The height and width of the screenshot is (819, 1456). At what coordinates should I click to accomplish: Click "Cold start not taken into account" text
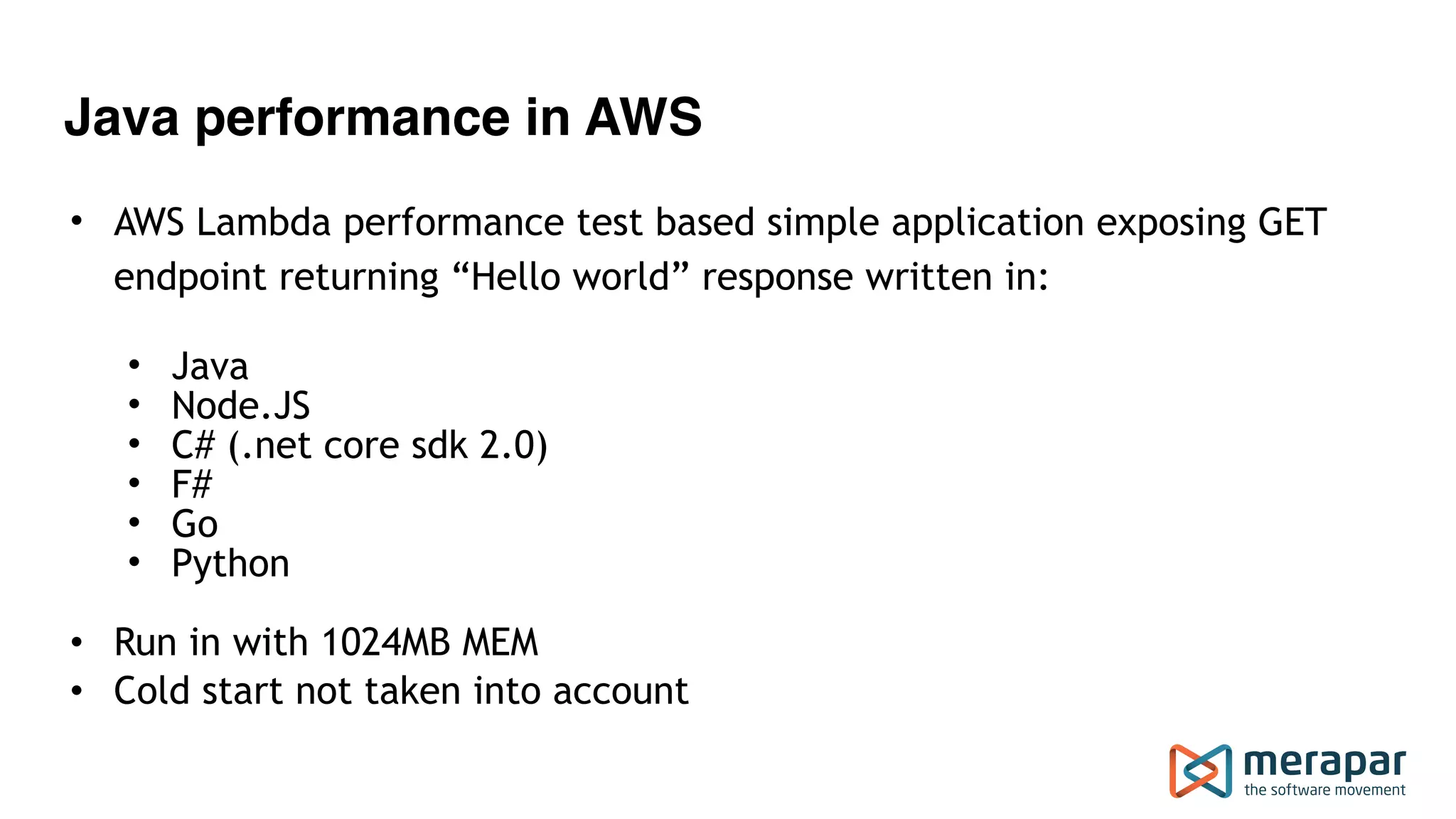click(401, 691)
